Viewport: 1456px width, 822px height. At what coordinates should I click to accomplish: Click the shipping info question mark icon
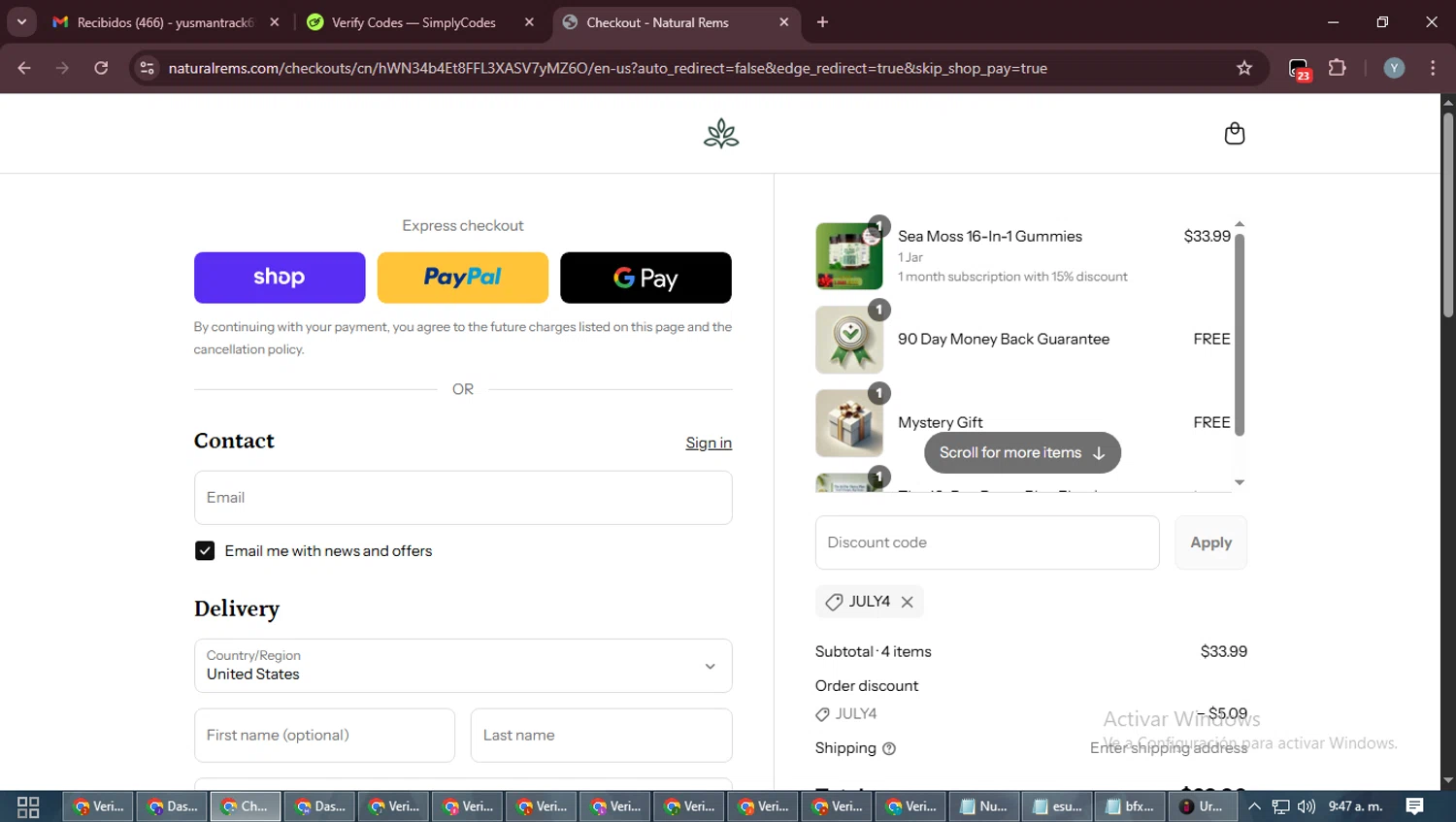tap(889, 748)
